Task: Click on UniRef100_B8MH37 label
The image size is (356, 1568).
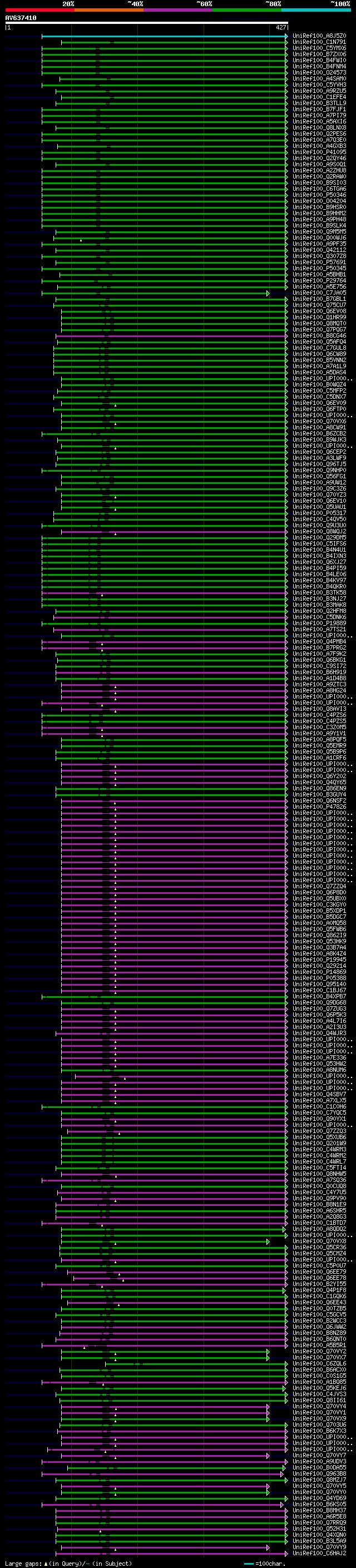Action: pos(319,1510)
